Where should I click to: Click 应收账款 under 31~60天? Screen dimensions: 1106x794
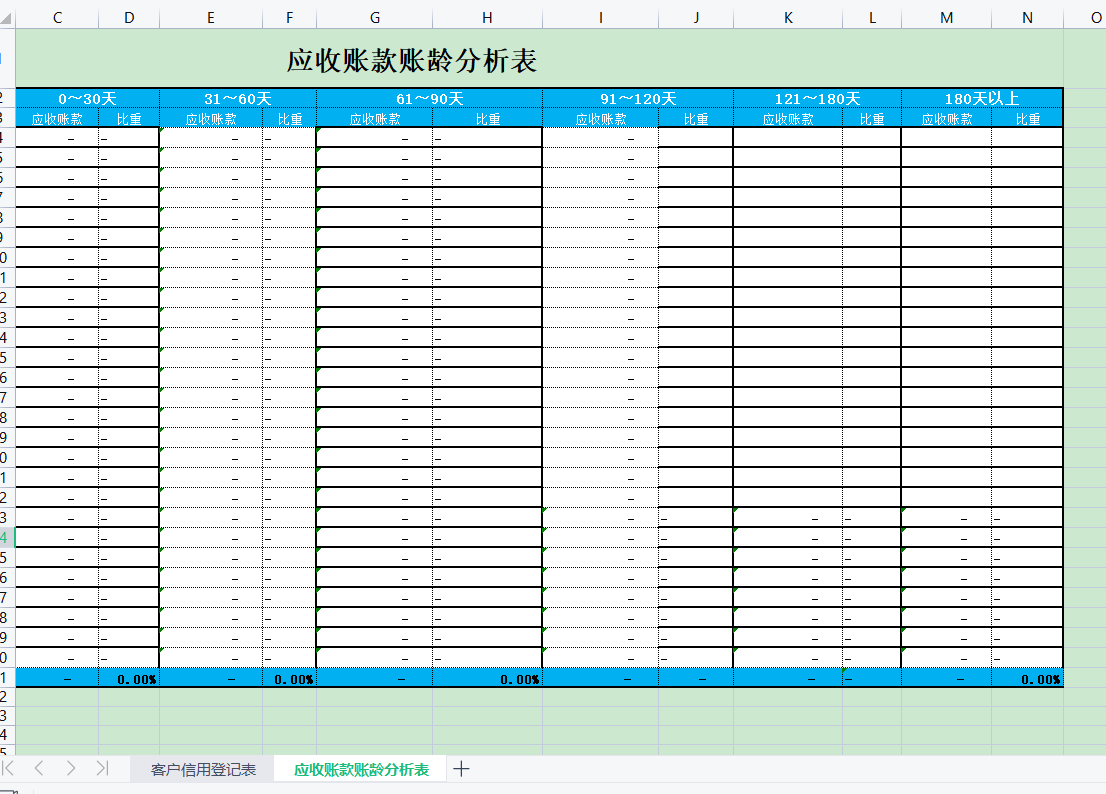(x=211, y=118)
